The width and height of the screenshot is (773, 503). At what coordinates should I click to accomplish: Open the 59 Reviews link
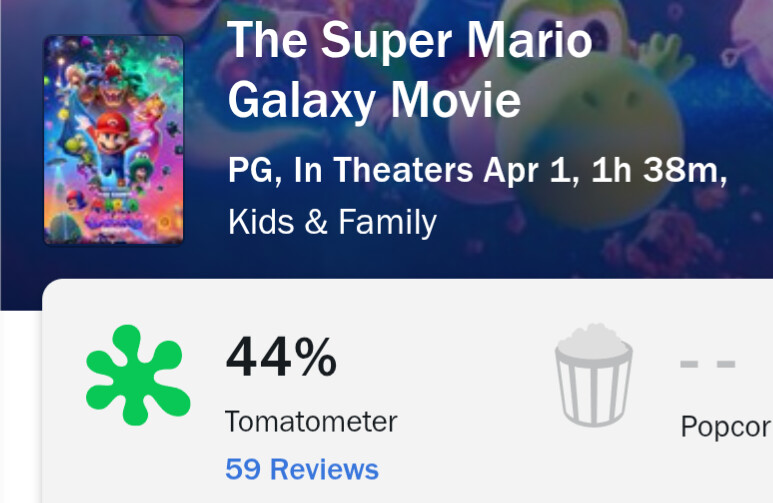(302, 469)
